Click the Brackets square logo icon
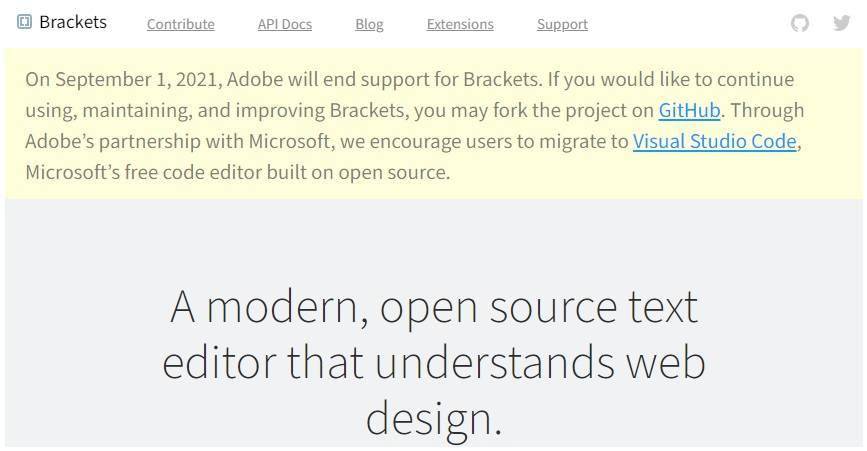This screenshot has height=451, width=867. [x=24, y=22]
